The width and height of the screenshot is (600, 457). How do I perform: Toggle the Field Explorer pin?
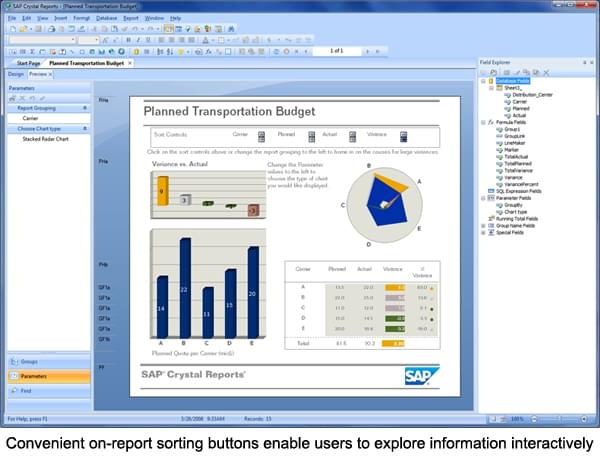584,62
